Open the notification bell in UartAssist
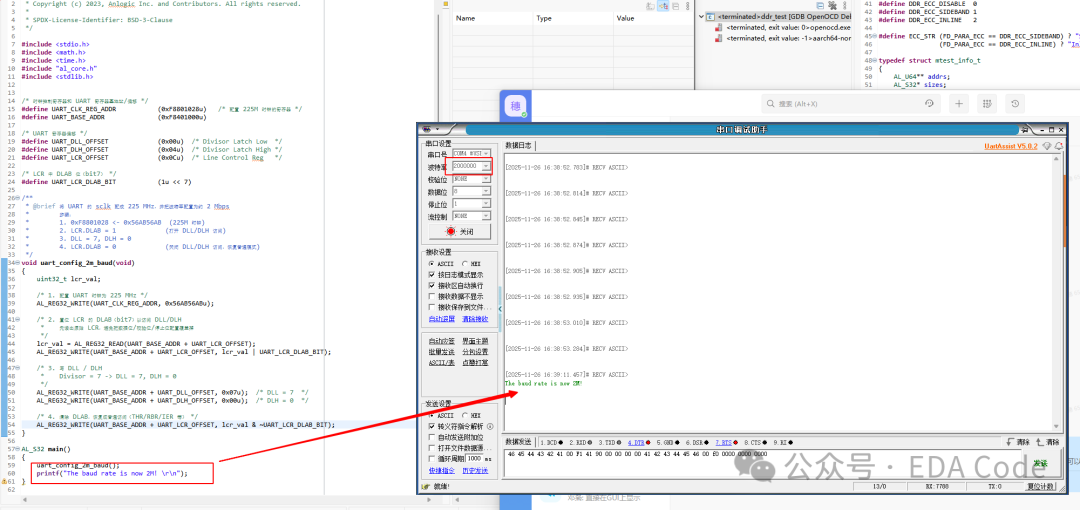 pos(1059,146)
